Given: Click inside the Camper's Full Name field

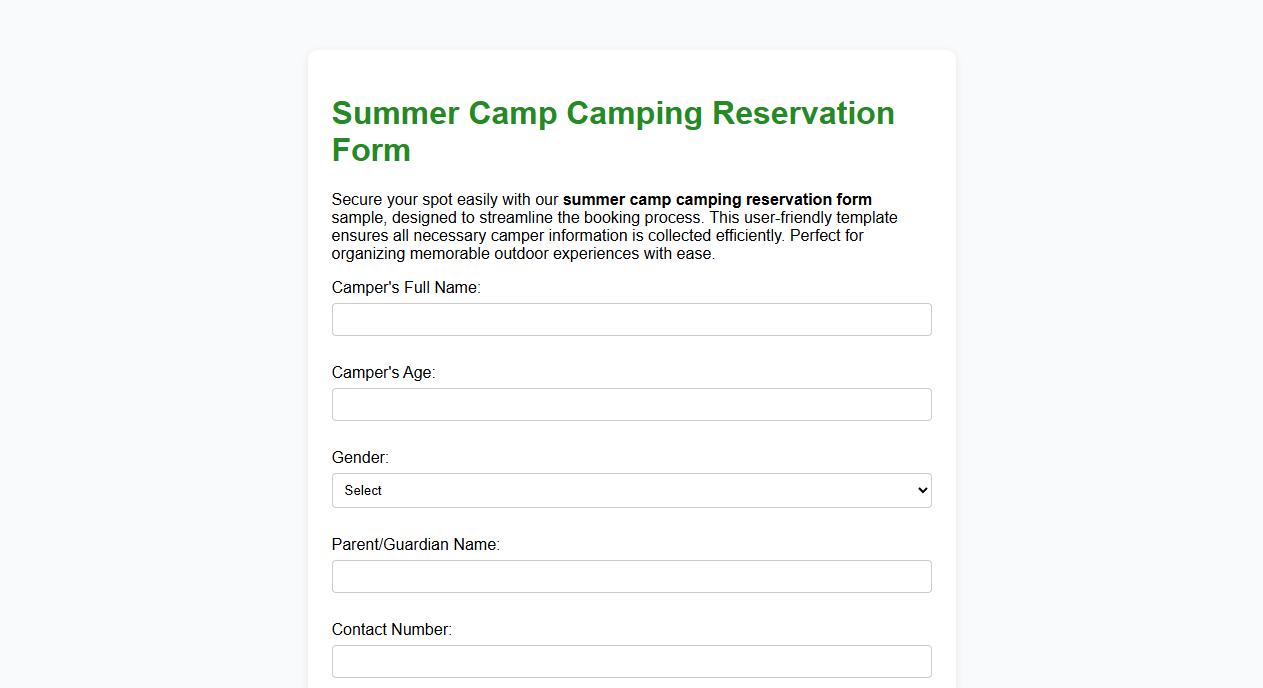Looking at the screenshot, I should (631, 319).
